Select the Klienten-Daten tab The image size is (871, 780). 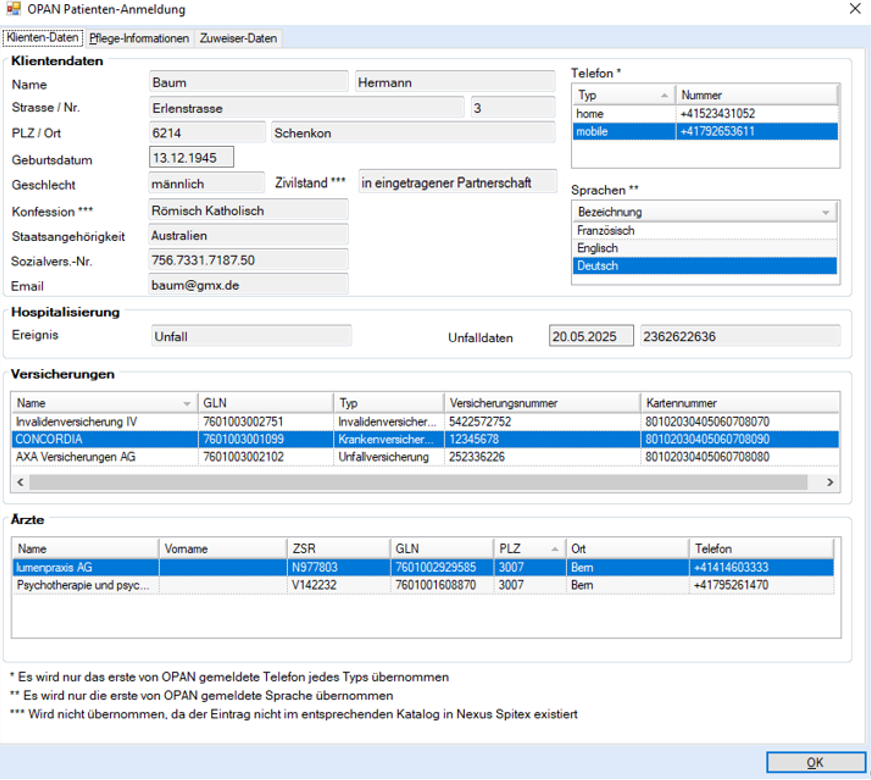pyautogui.click(x=43, y=39)
